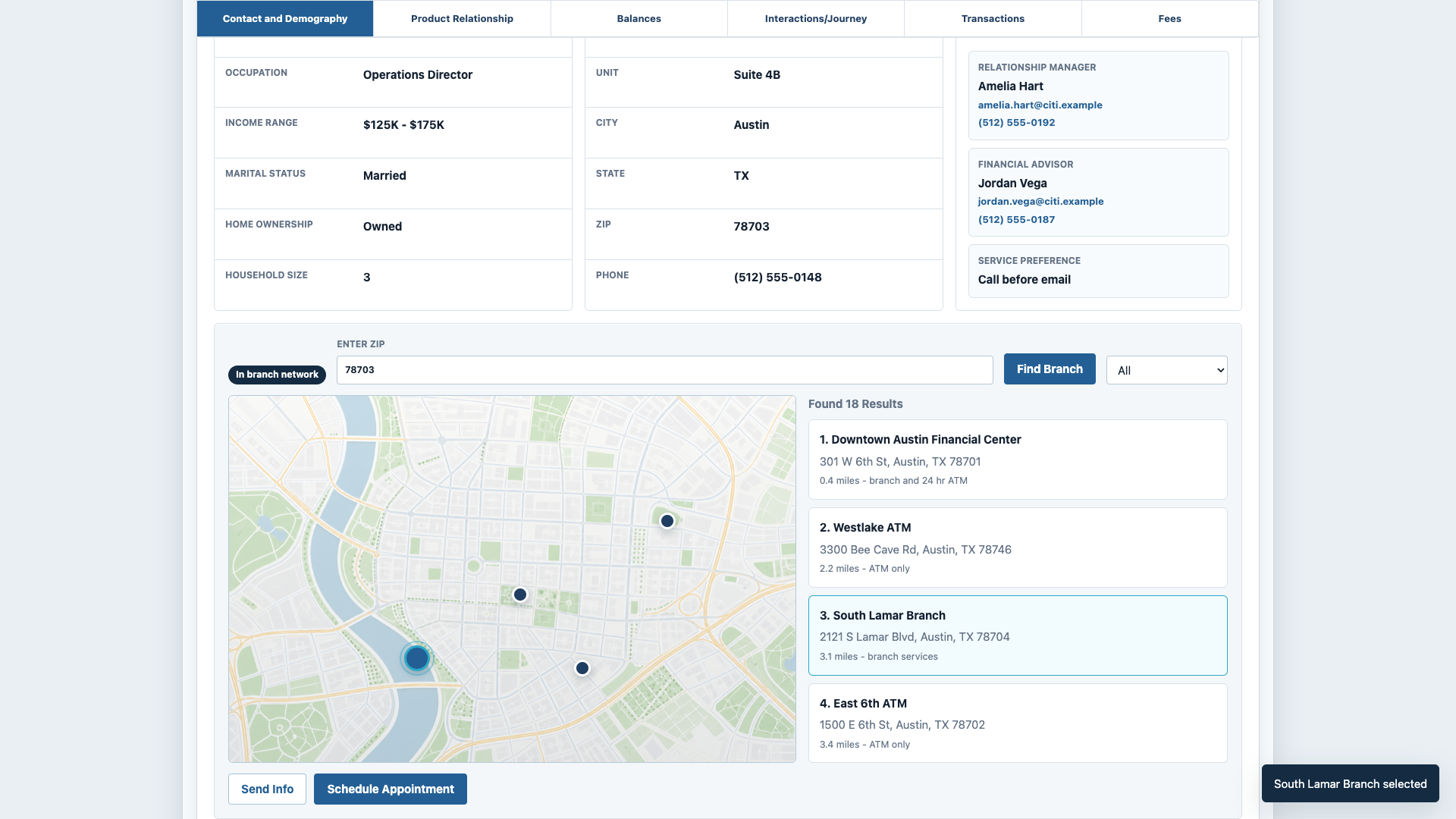Select East 6th ATM result card
This screenshot has height=819, width=1456.
point(1018,723)
